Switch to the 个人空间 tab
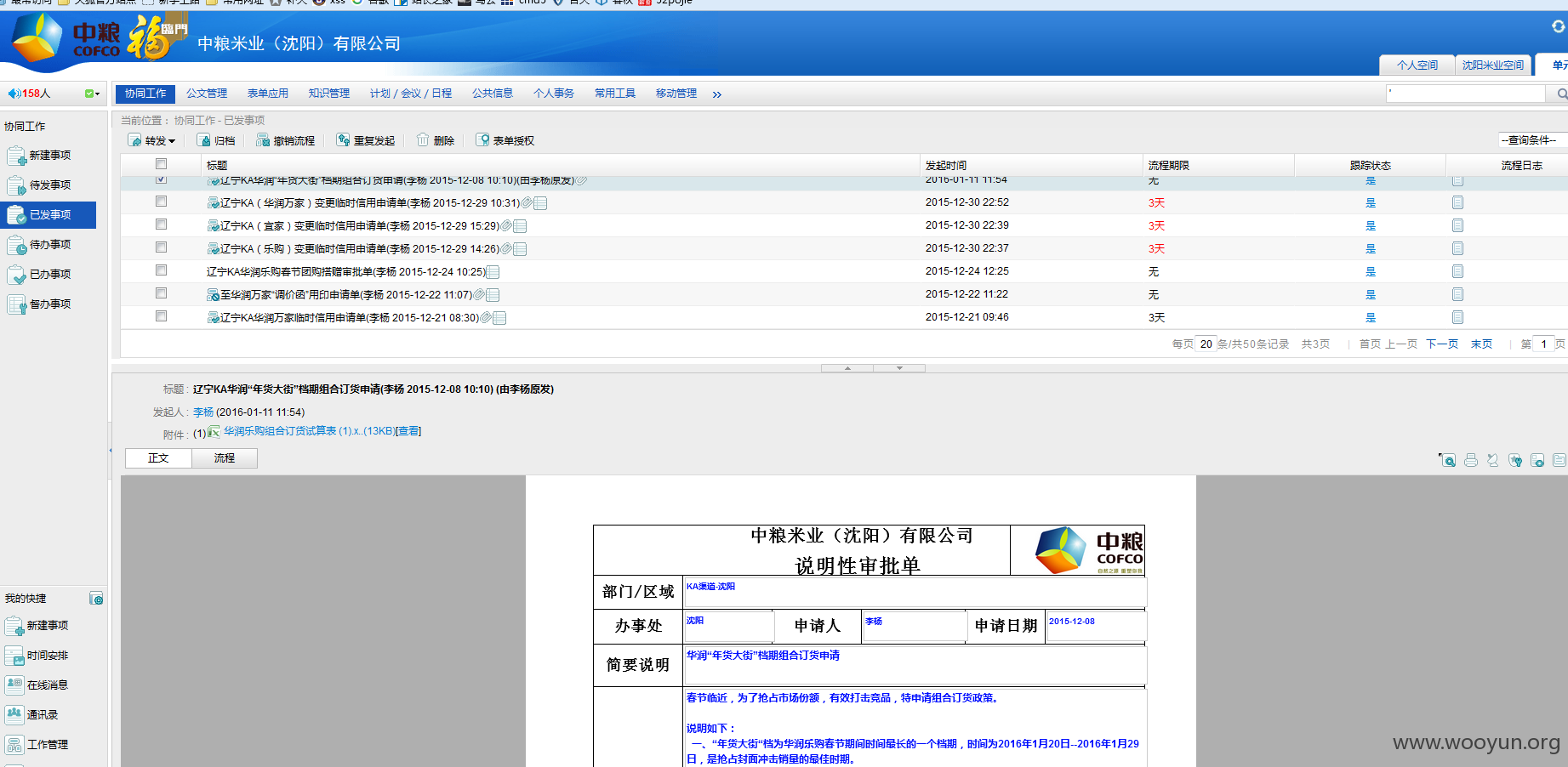Screen dimensions: 1568x767 pyautogui.click(x=1417, y=65)
